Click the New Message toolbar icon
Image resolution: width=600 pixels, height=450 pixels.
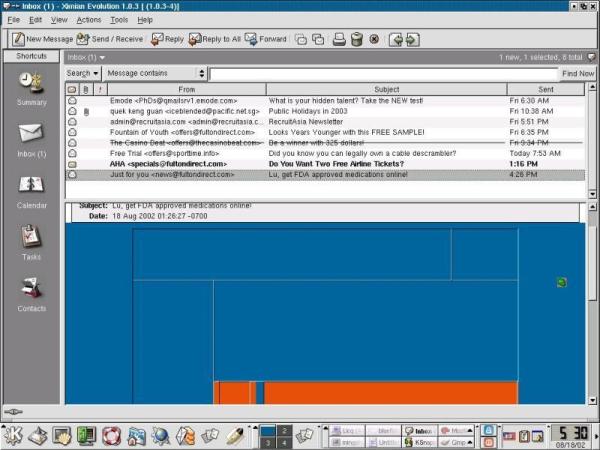[18, 39]
